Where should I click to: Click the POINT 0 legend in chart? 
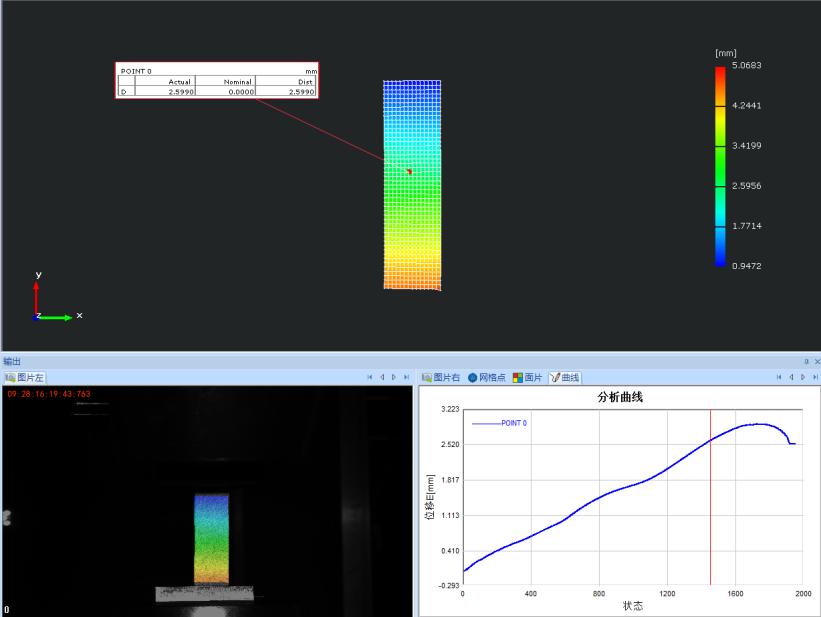click(x=500, y=423)
